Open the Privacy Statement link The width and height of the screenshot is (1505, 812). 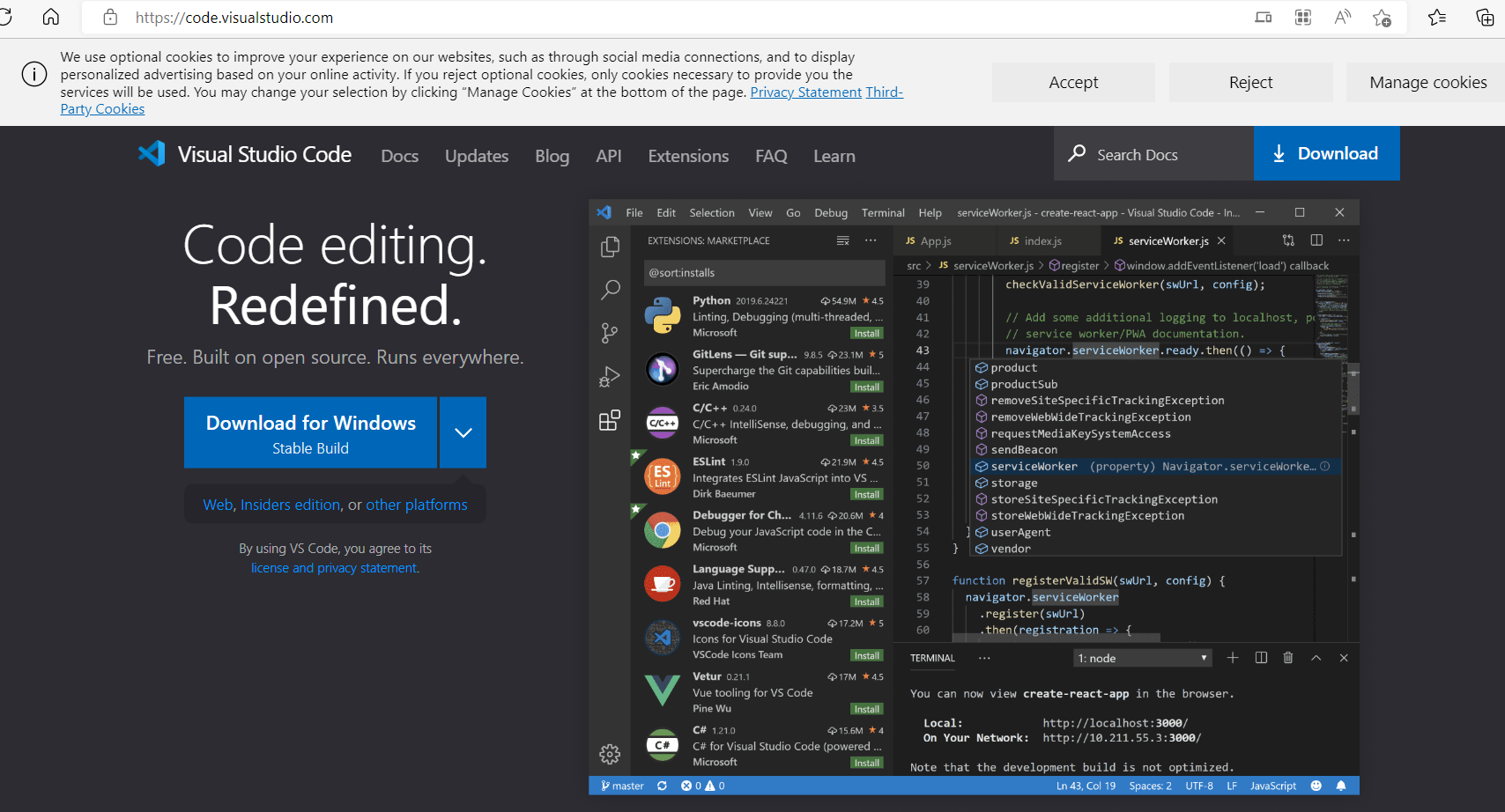tap(806, 92)
